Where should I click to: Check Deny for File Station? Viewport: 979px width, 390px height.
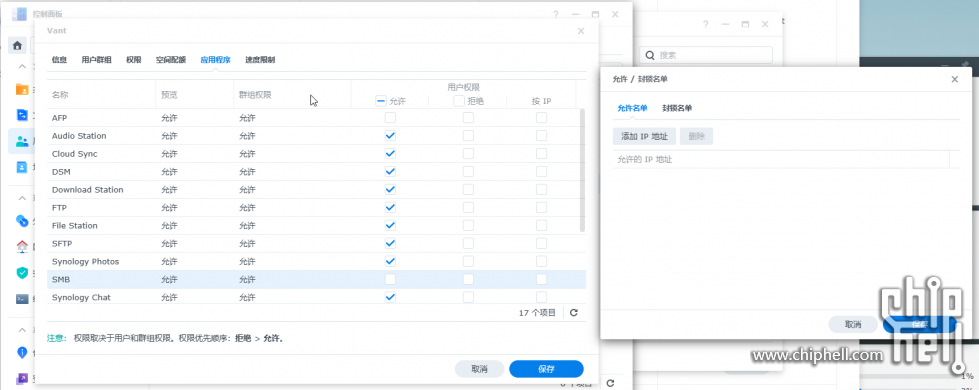click(468, 225)
